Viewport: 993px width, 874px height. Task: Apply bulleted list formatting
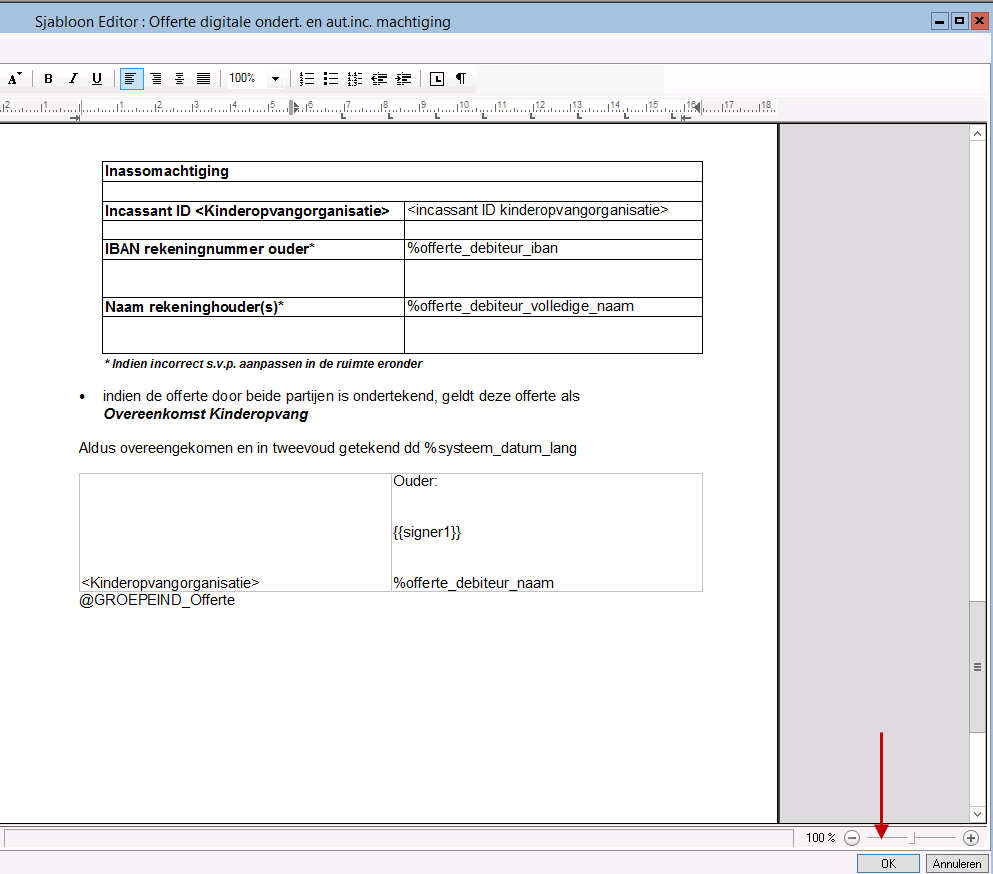point(331,79)
